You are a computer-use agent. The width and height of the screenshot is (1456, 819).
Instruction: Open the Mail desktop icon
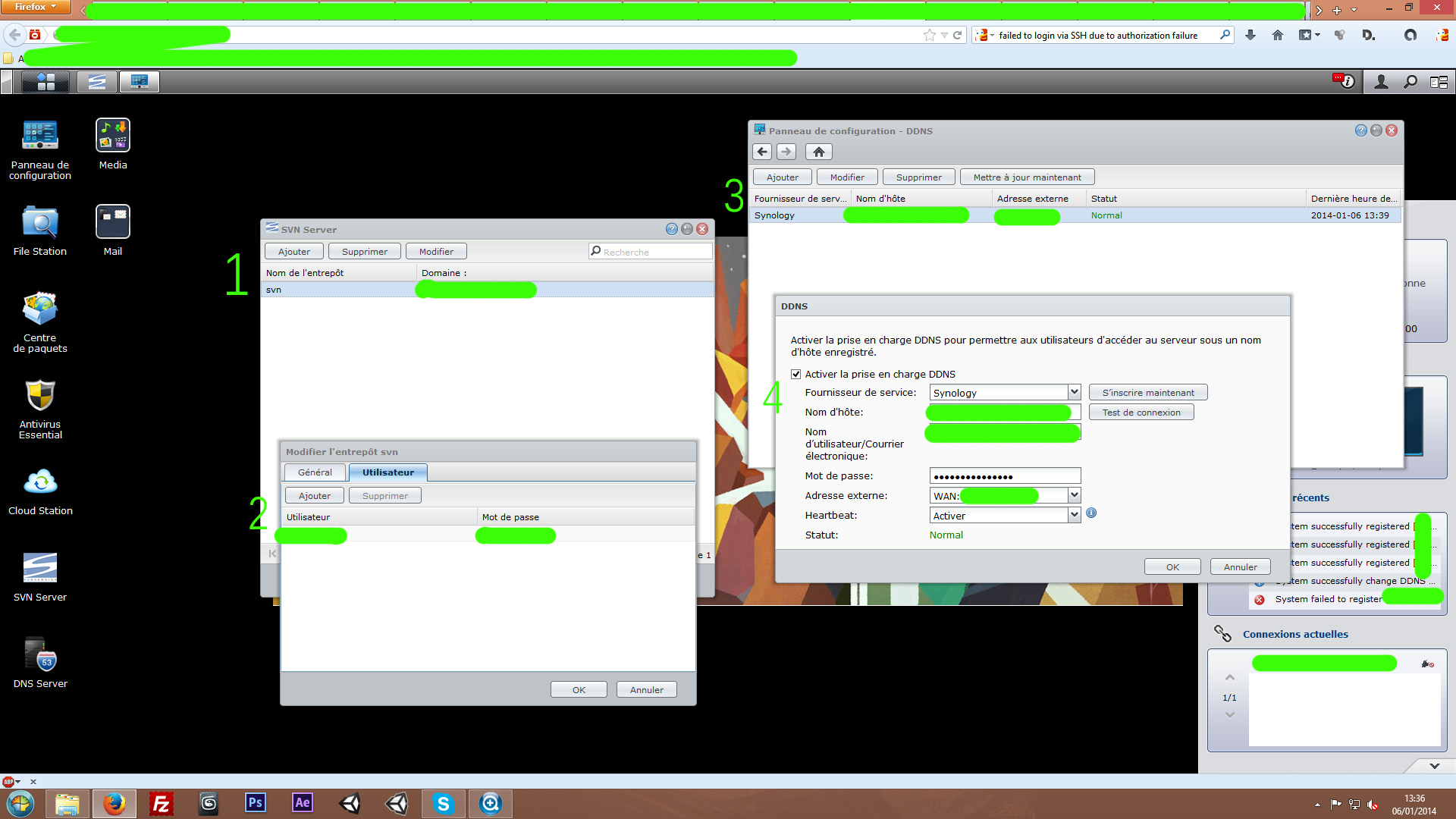(x=113, y=231)
